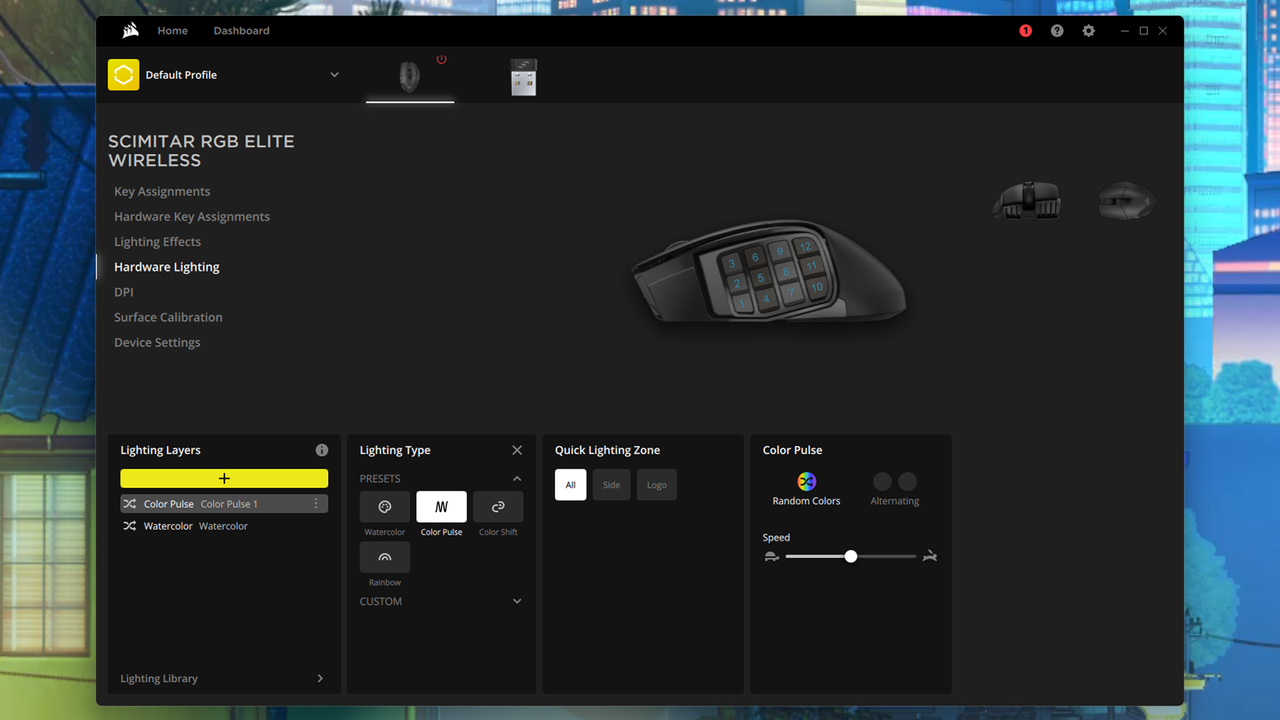Open Hardware Lighting section
Screen dimensions: 1280x720
(167, 267)
